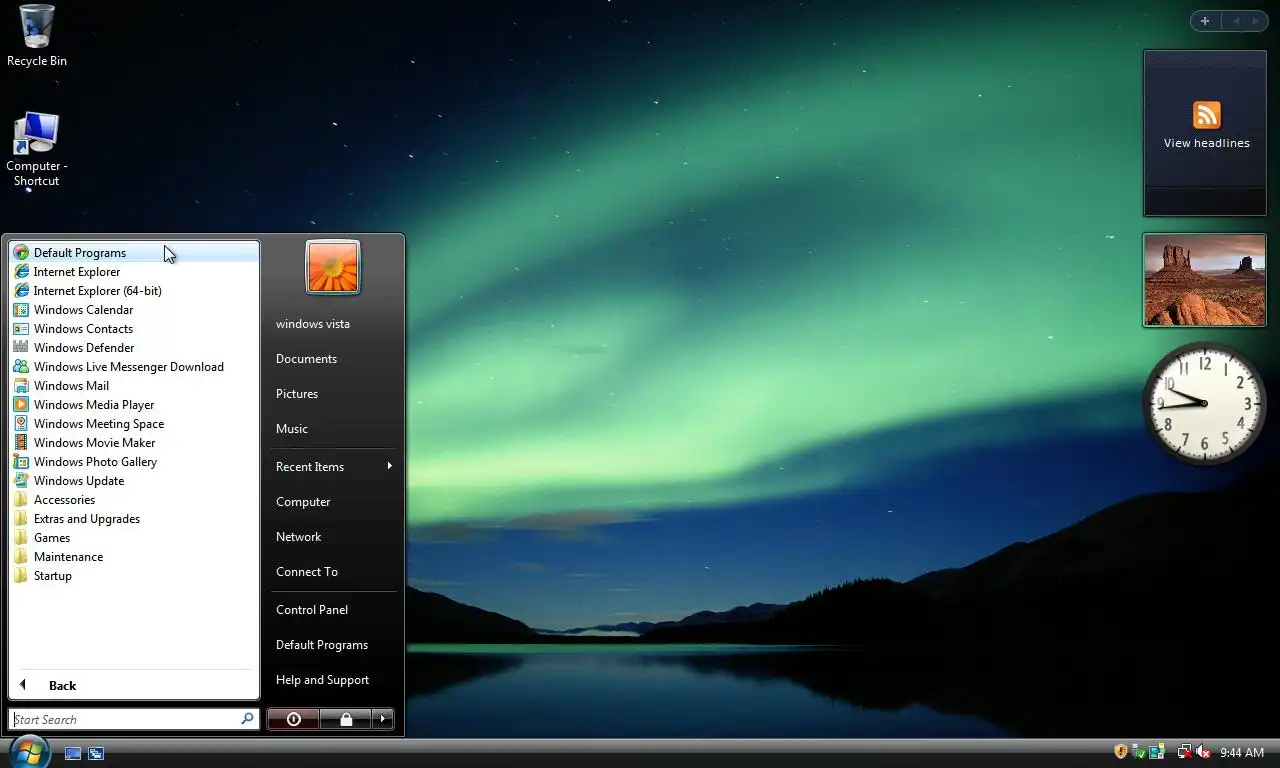Click the analog clock gadget
The width and height of the screenshot is (1280, 768).
(x=1204, y=403)
